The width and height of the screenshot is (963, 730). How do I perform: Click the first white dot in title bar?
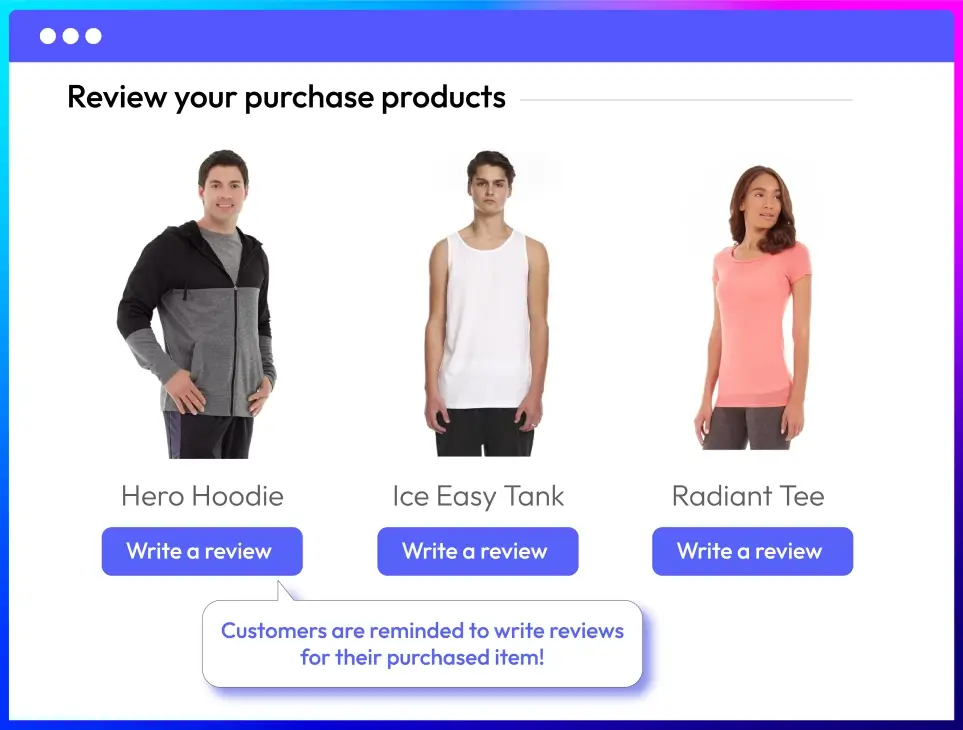pos(48,36)
